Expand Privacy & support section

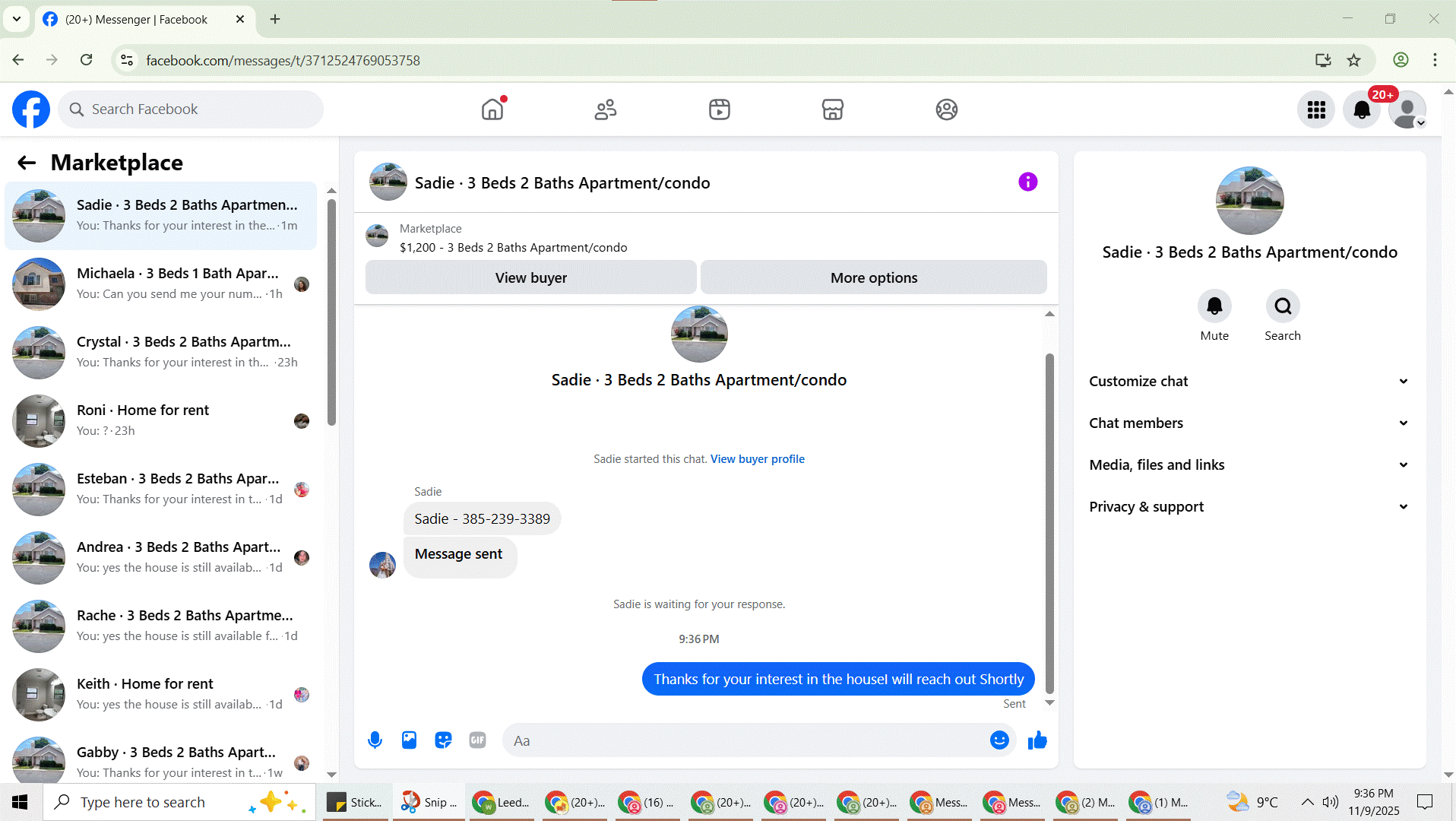click(1249, 507)
